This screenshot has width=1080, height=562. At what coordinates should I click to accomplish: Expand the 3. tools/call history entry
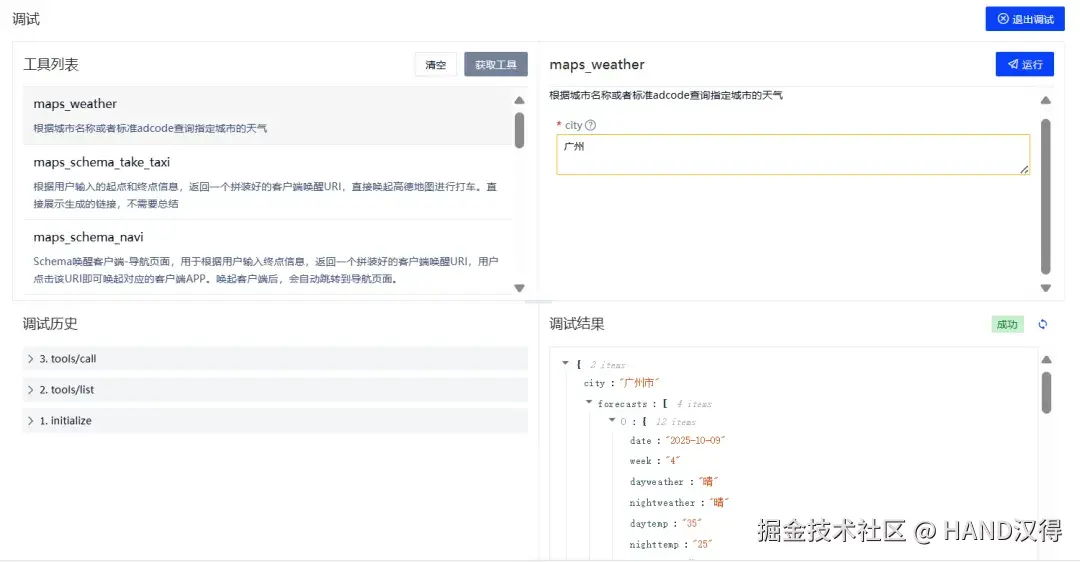(x=276, y=359)
